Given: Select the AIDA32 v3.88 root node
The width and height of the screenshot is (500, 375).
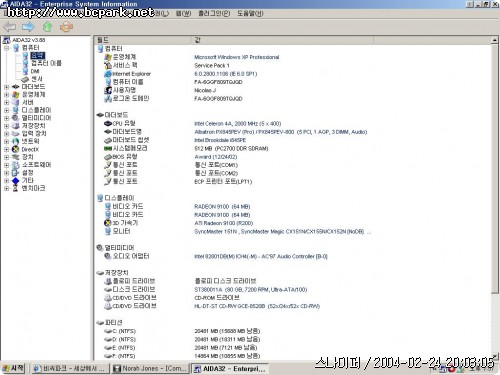Looking at the screenshot, I should [x=29, y=40].
